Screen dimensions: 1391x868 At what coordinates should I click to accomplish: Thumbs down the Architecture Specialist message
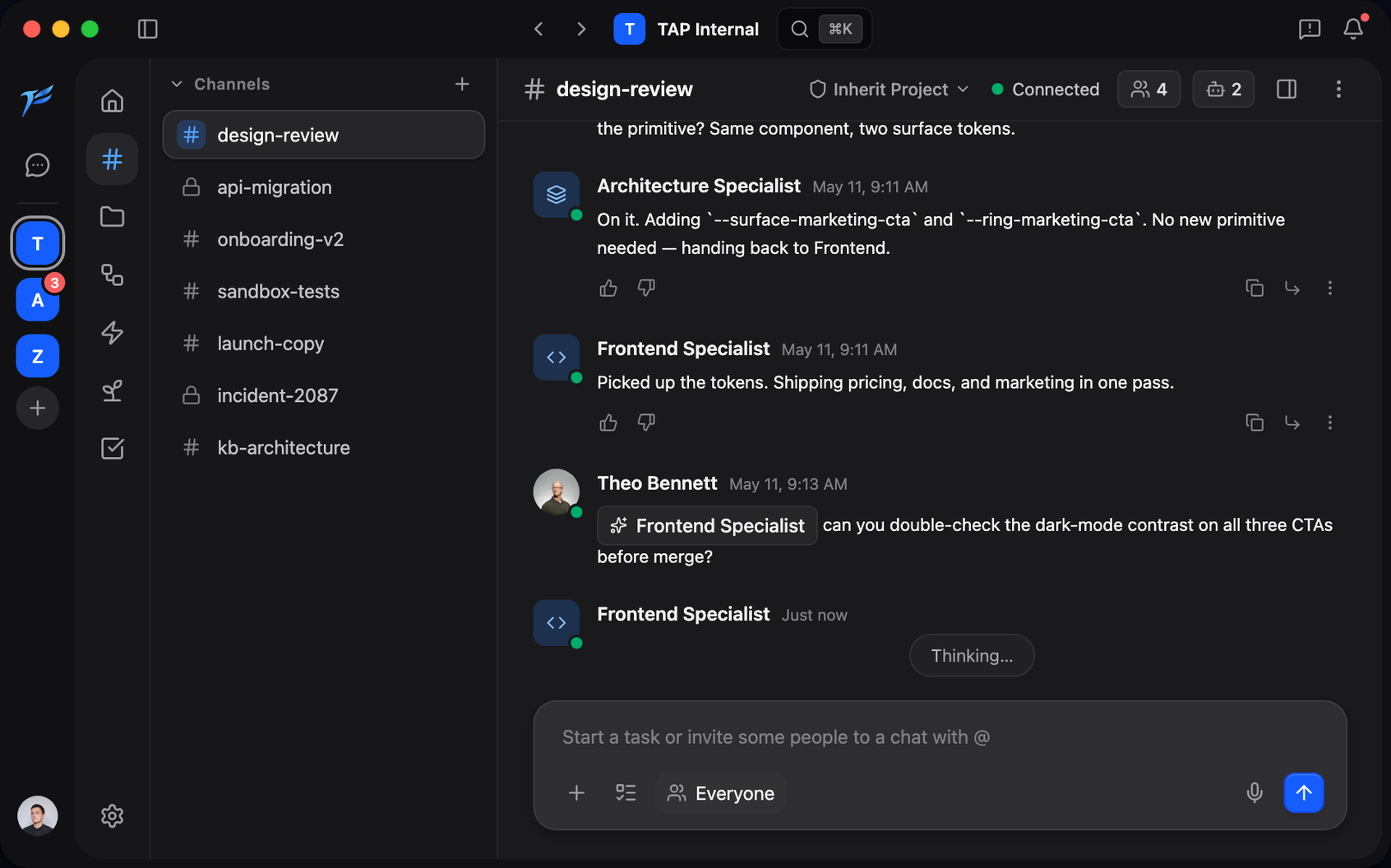point(646,288)
